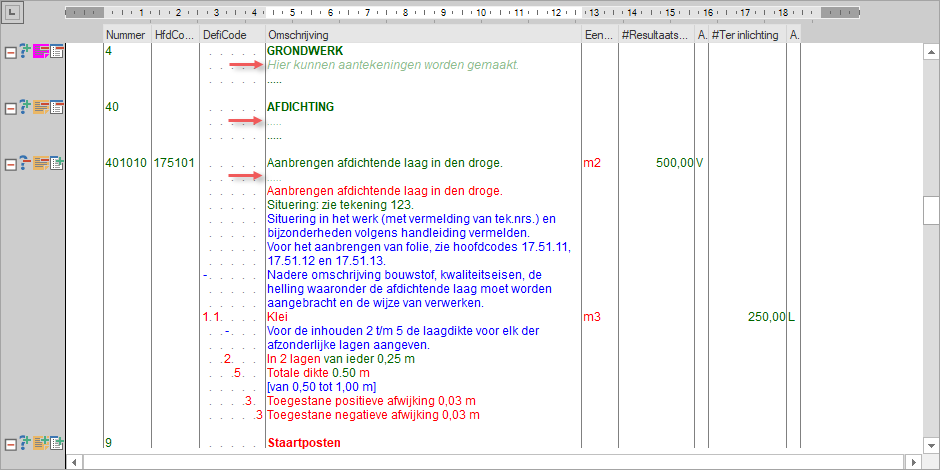Click the vertical scrollbar thumb
The image size is (940, 470).
(x=931, y=212)
